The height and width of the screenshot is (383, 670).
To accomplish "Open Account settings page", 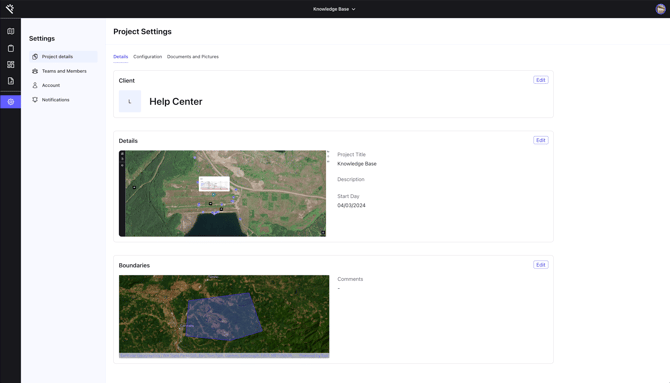I will click(63, 85).
